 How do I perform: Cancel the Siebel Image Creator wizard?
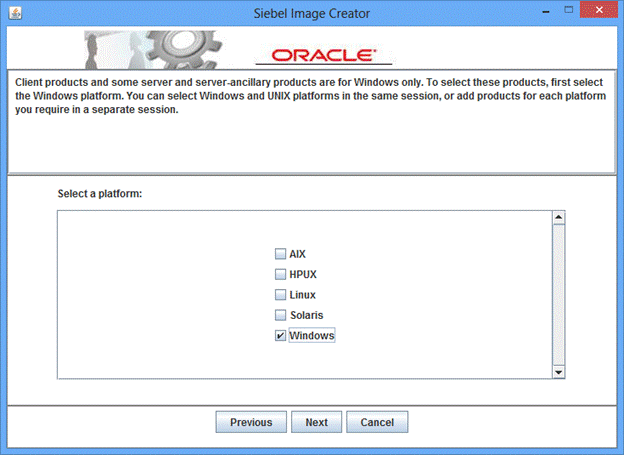(x=377, y=422)
